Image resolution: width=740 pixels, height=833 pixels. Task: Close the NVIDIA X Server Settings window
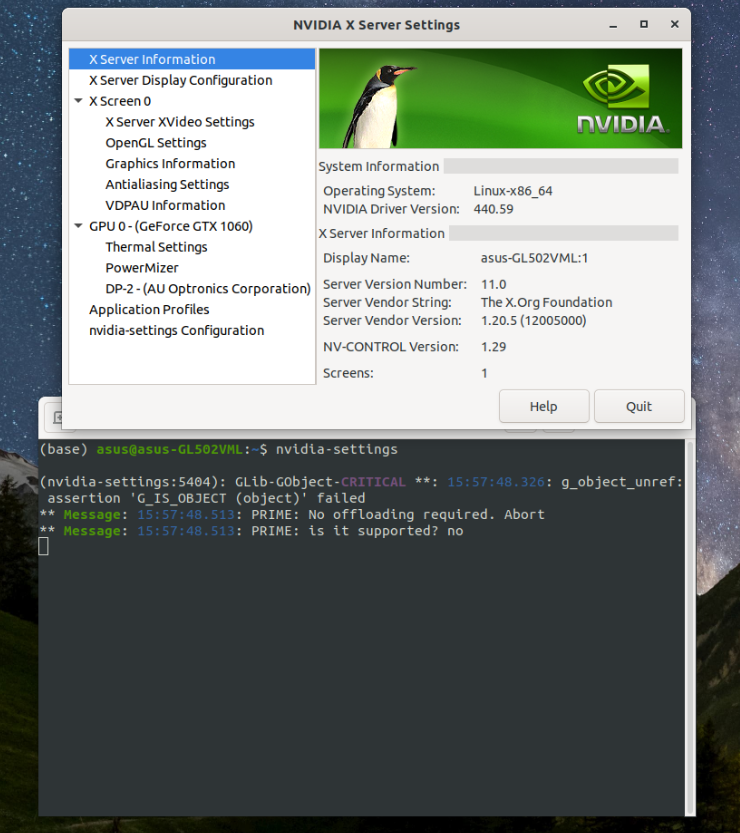click(675, 24)
